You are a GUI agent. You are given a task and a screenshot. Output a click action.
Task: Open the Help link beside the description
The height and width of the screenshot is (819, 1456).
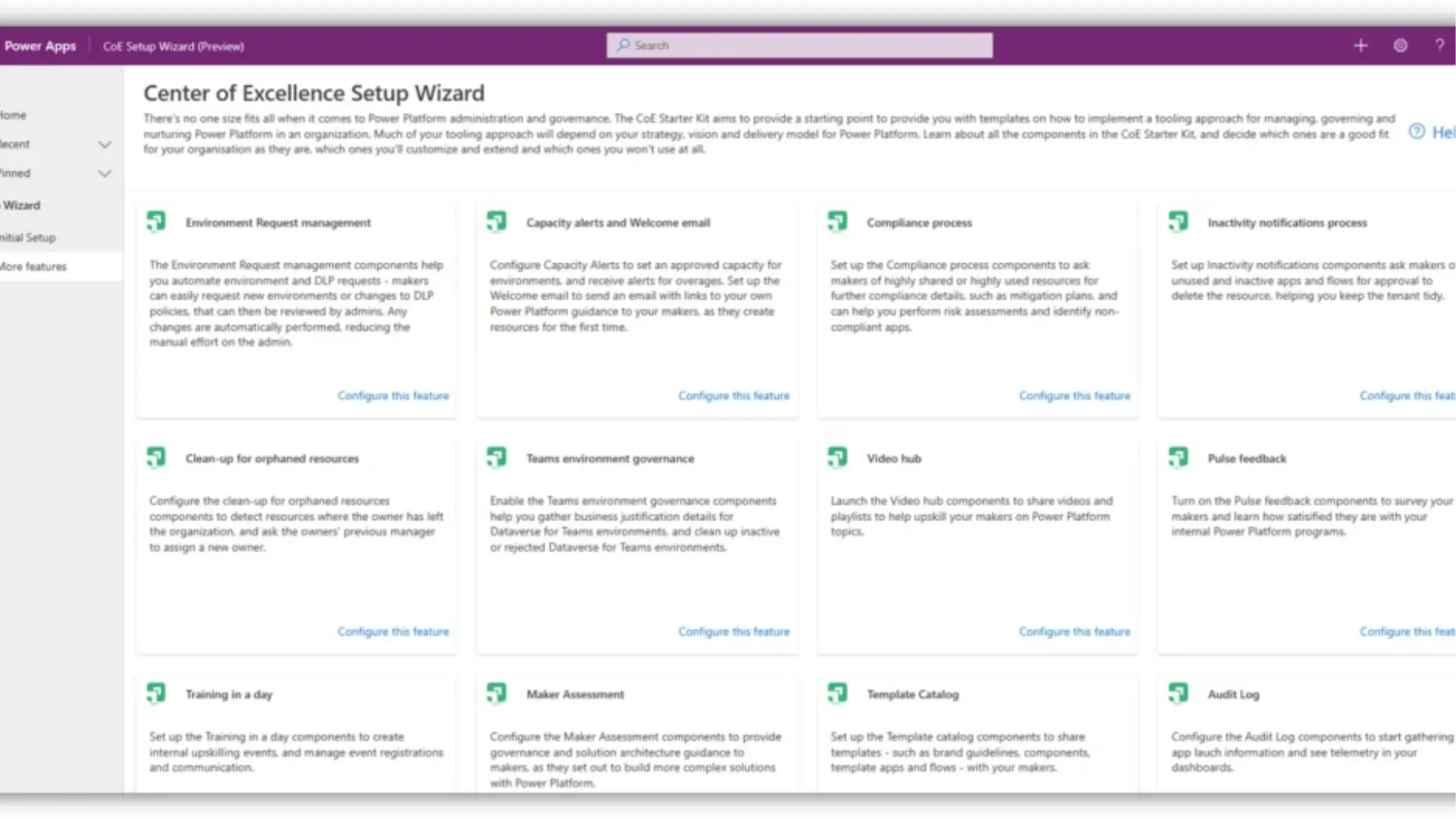click(1432, 132)
